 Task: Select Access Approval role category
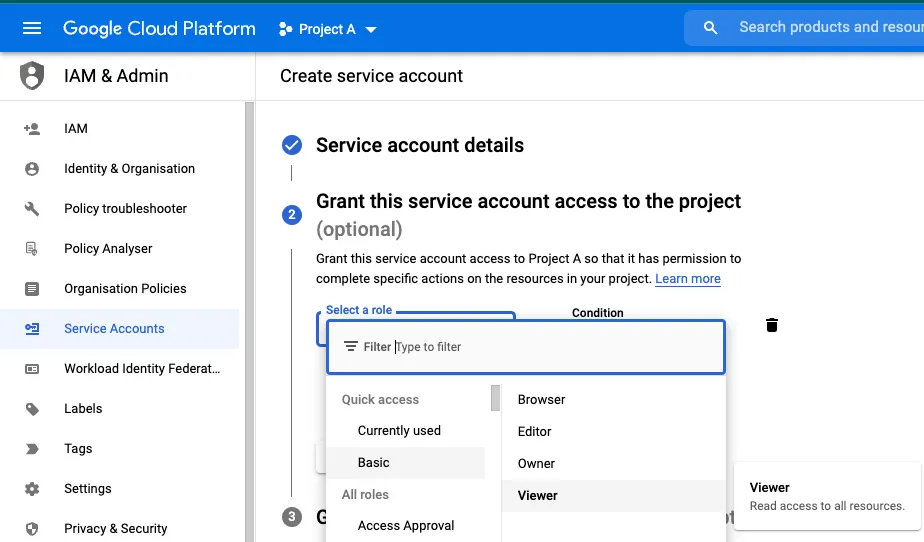pos(405,526)
